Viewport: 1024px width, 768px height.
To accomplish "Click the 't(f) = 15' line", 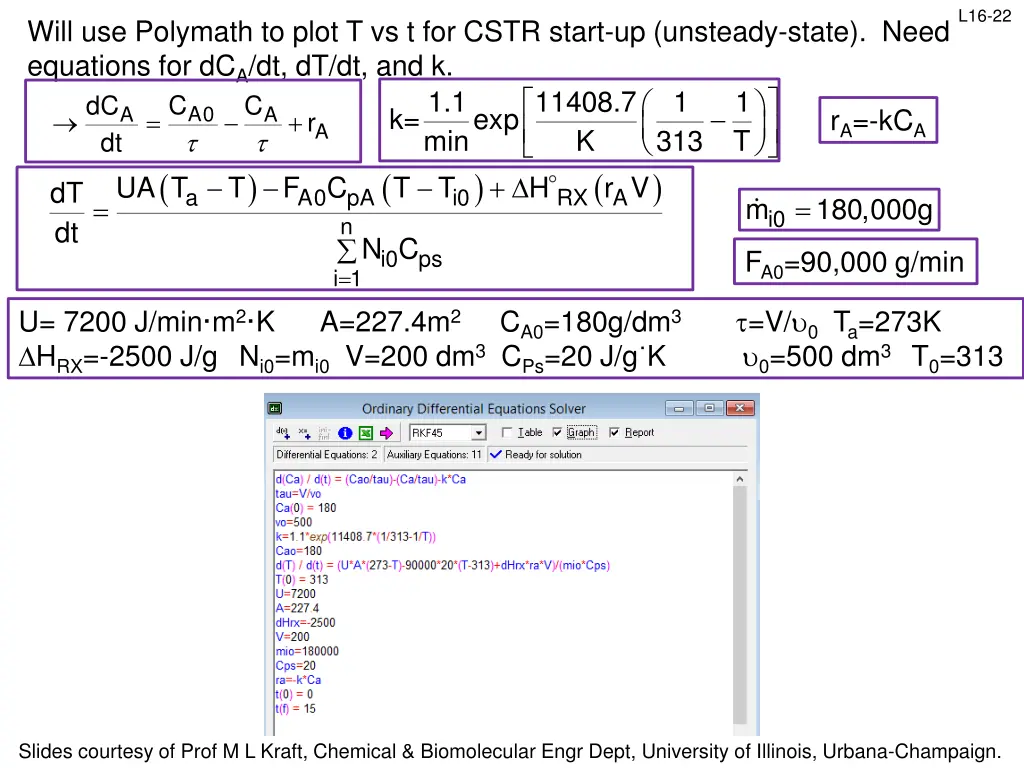I will pyautogui.click(x=295, y=709).
